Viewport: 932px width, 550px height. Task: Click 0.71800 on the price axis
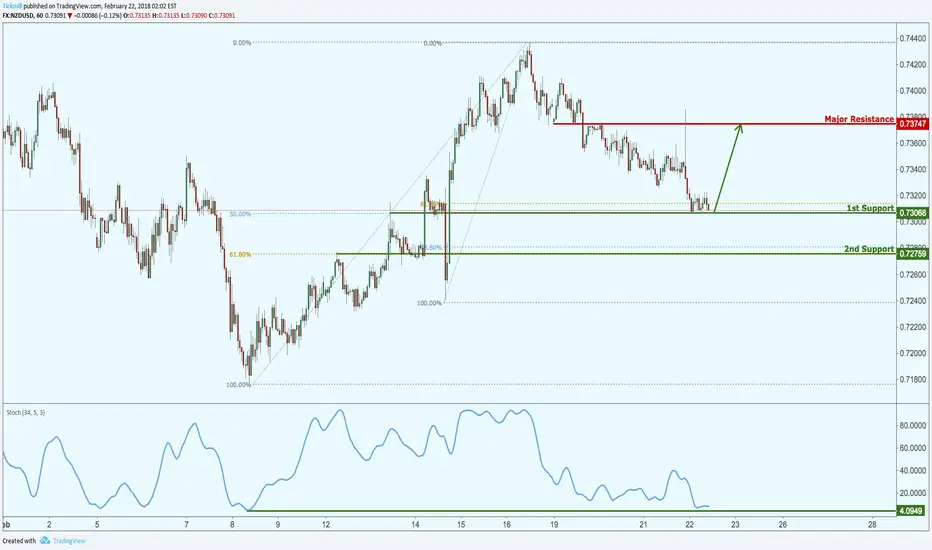912,379
